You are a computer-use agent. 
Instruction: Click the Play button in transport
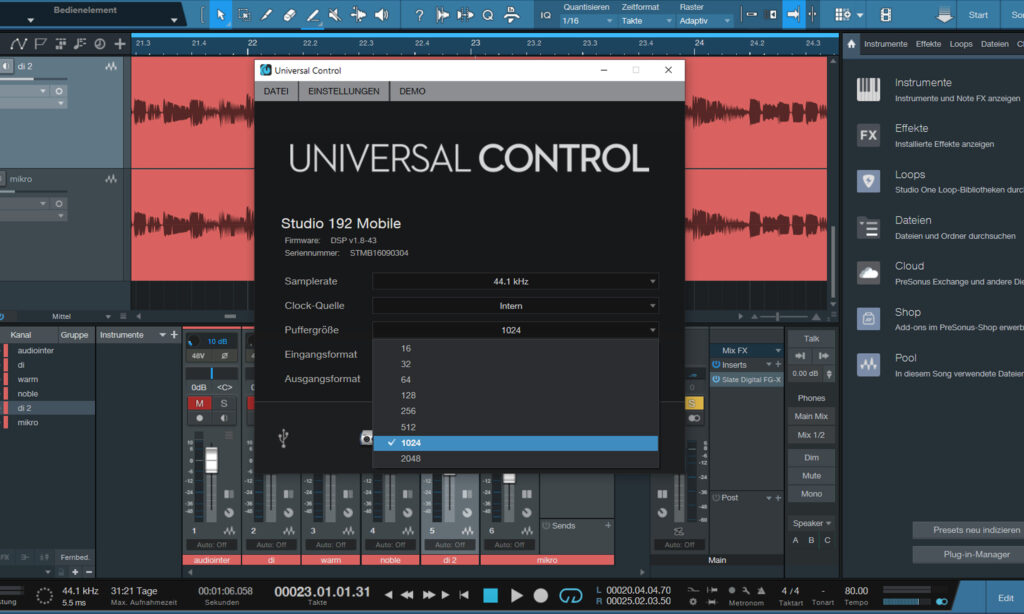click(517, 595)
